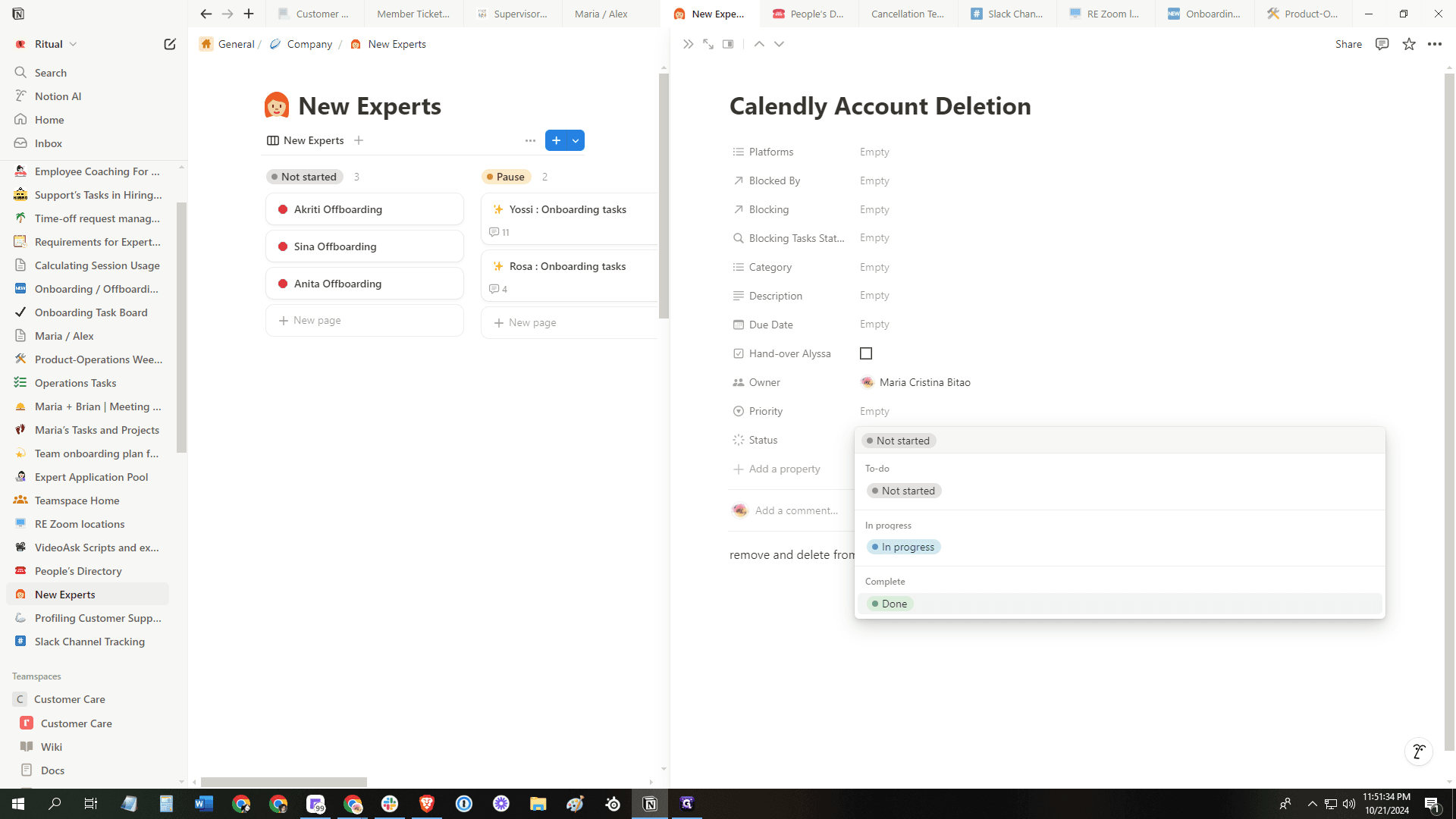This screenshot has height=819, width=1456.
Task: Choose the In progress status option
Action: [x=904, y=547]
